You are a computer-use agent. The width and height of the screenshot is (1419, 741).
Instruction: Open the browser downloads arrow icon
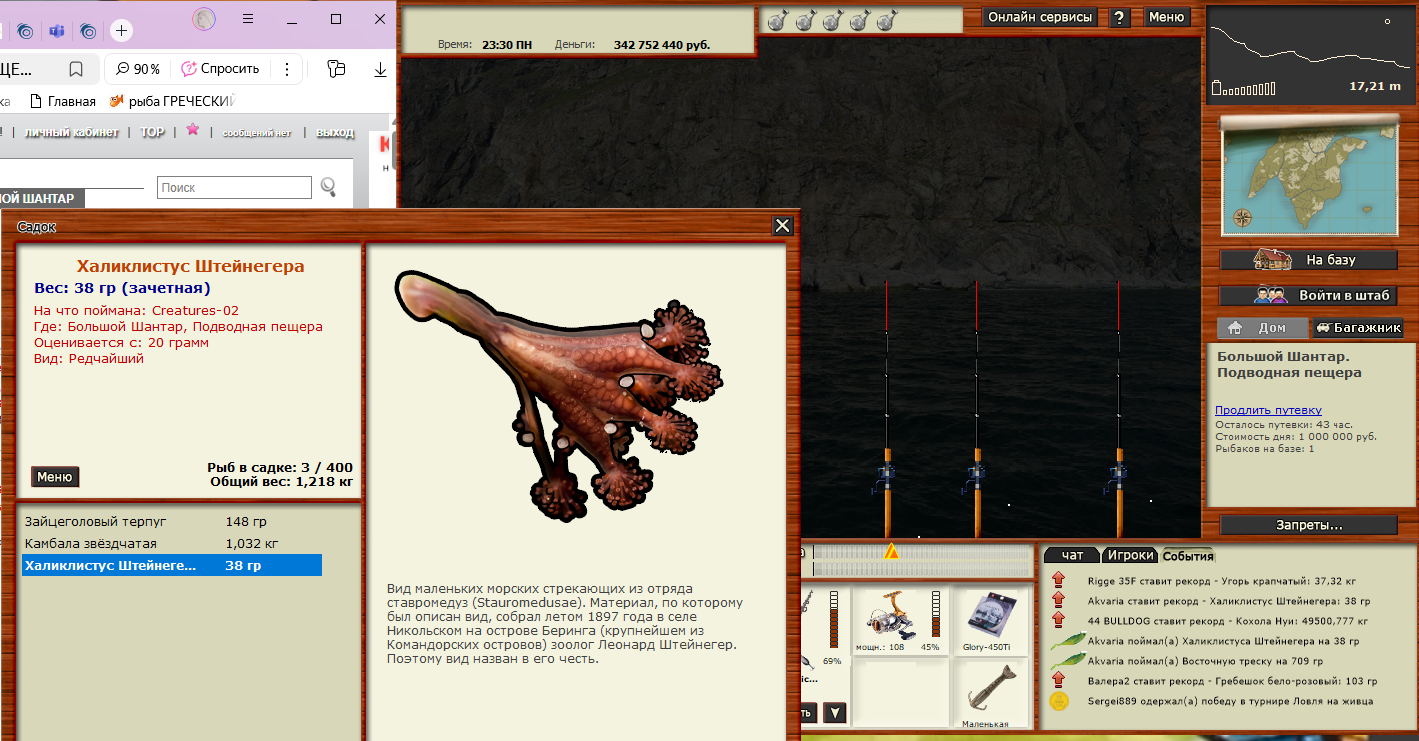[380, 69]
